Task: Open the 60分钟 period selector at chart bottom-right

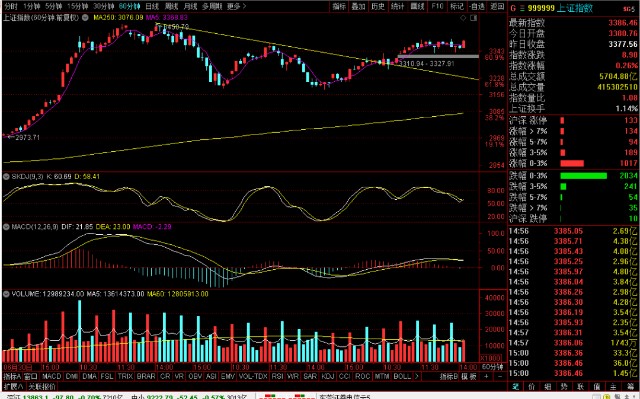Action: click(492, 367)
